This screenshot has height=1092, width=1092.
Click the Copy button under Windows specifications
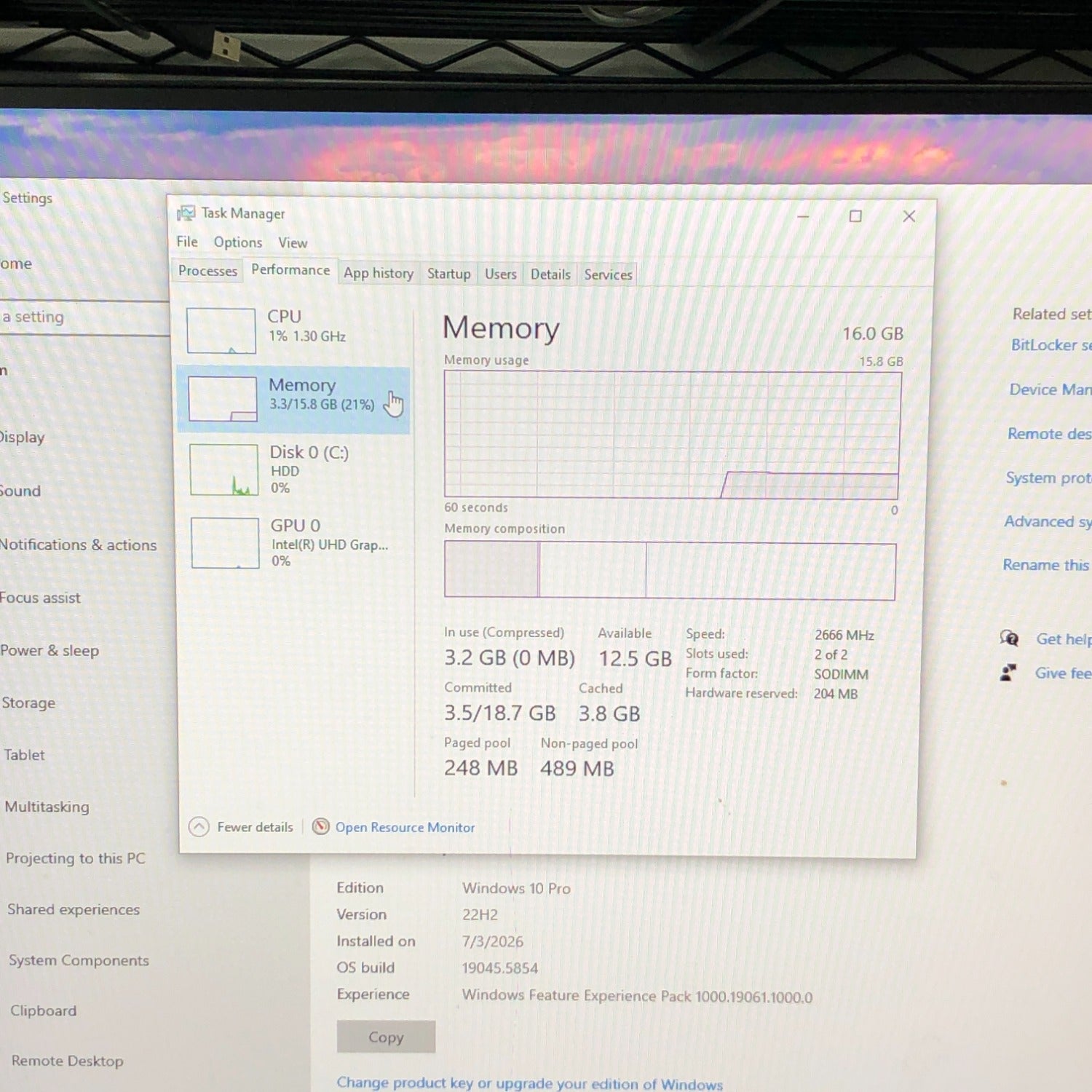click(386, 1037)
